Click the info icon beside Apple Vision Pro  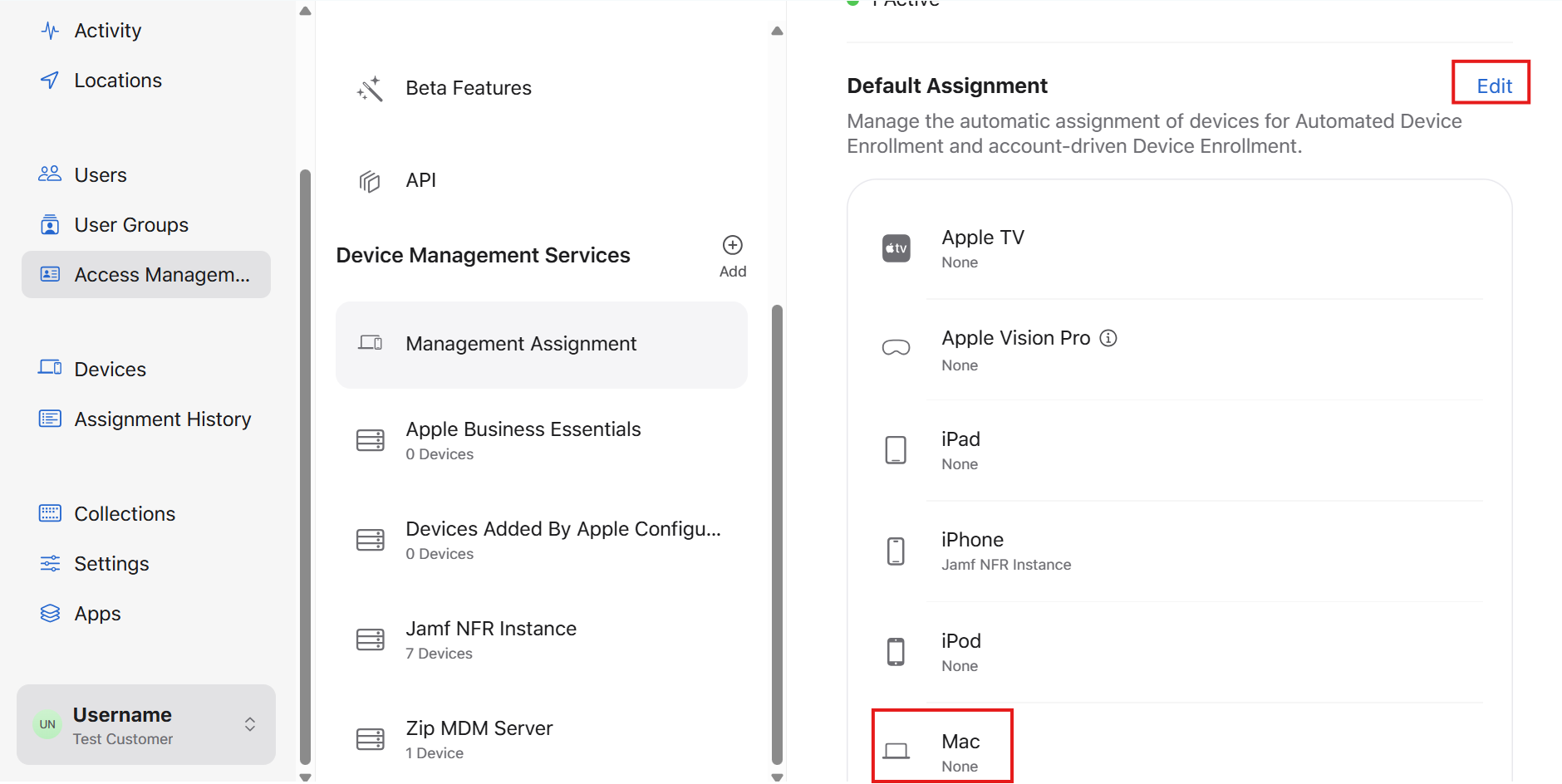[1108, 338]
